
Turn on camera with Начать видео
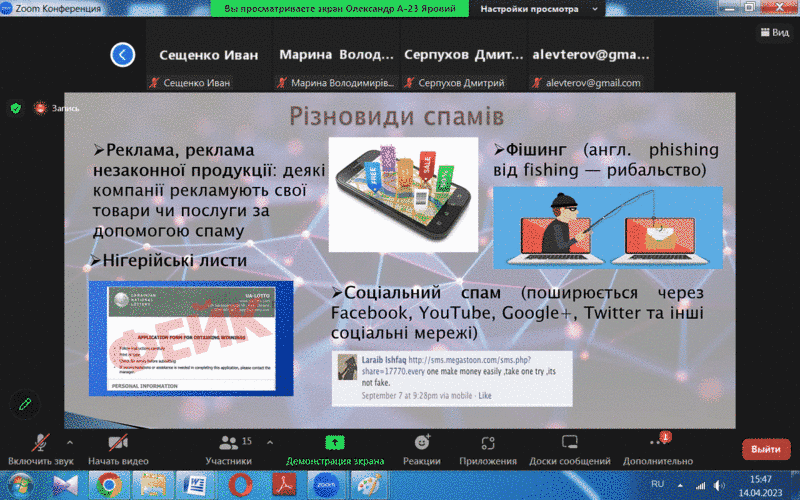pyautogui.click(x=117, y=448)
